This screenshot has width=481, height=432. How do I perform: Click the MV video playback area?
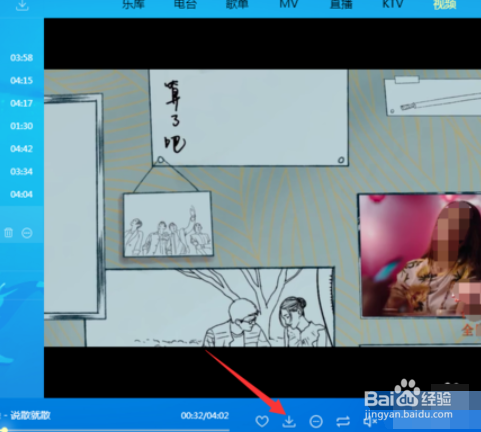pos(262,208)
